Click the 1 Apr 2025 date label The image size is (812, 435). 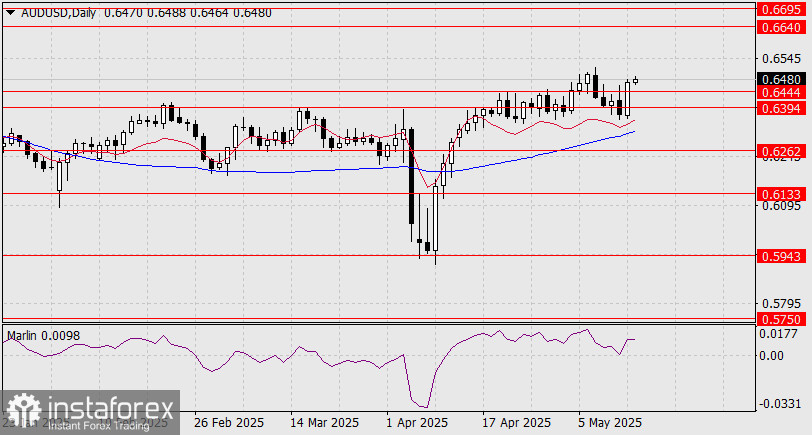coord(417,423)
